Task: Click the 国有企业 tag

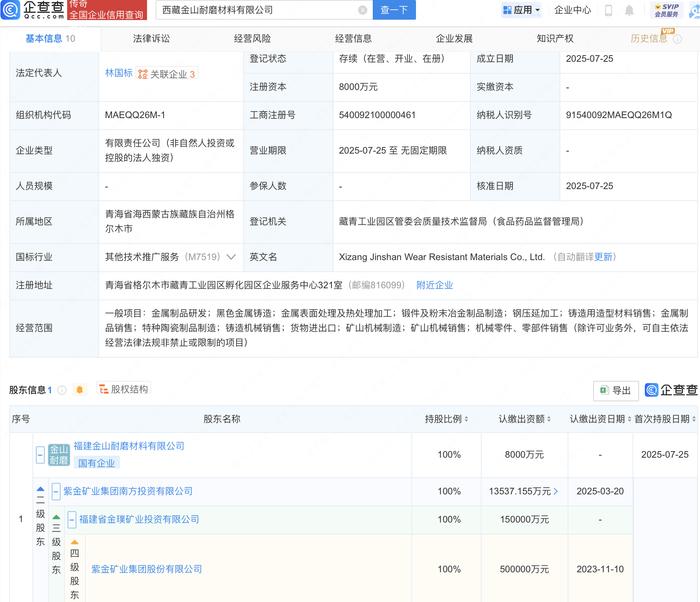Action: click(x=96, y=463)
